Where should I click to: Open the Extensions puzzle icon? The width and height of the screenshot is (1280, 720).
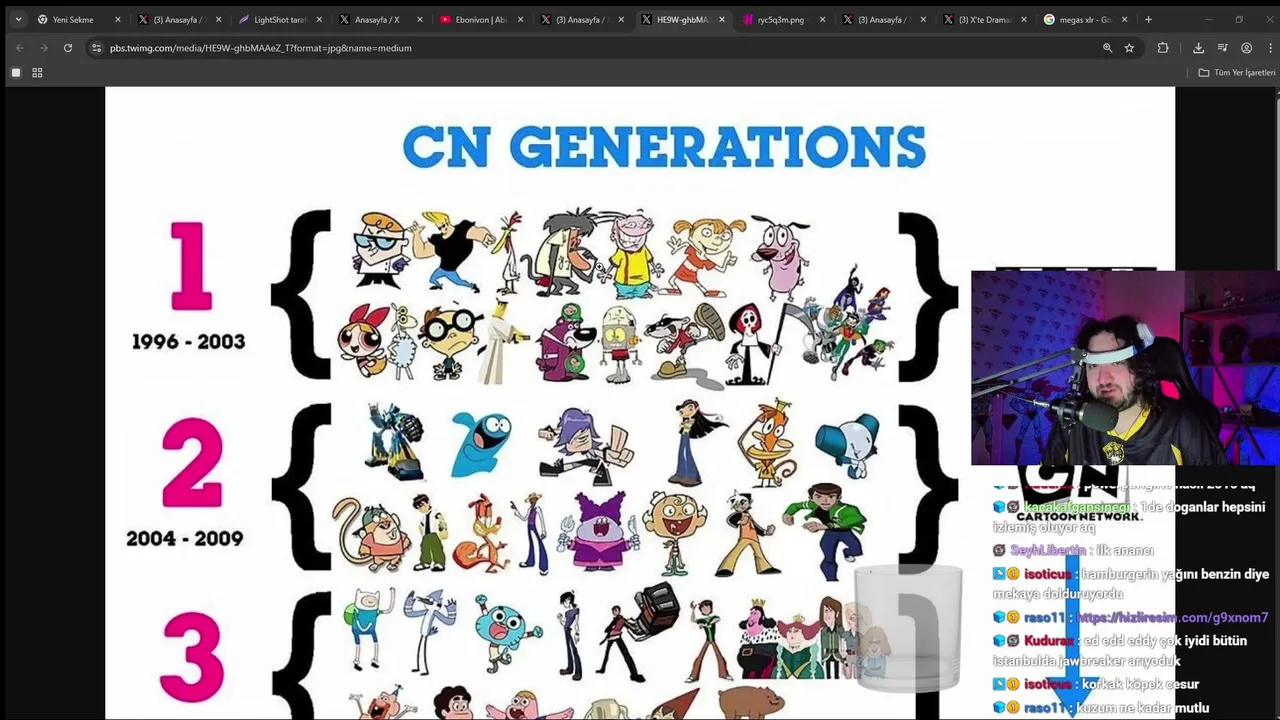pyautogui.click(x=1163, y=48)
